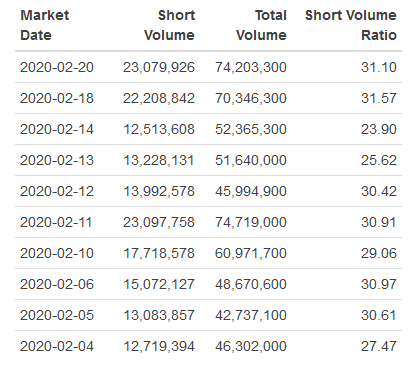Click the Short Volume column header
The image size is (416, 381).
coord(169,25)
